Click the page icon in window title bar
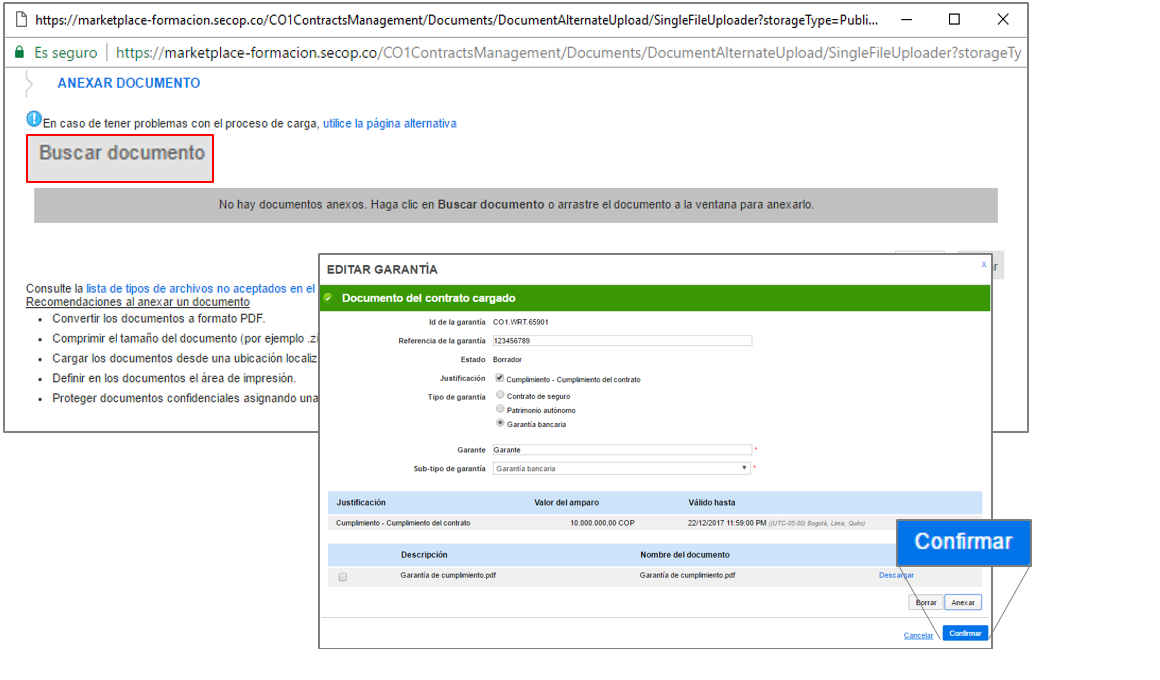 [x=19, y=19]
